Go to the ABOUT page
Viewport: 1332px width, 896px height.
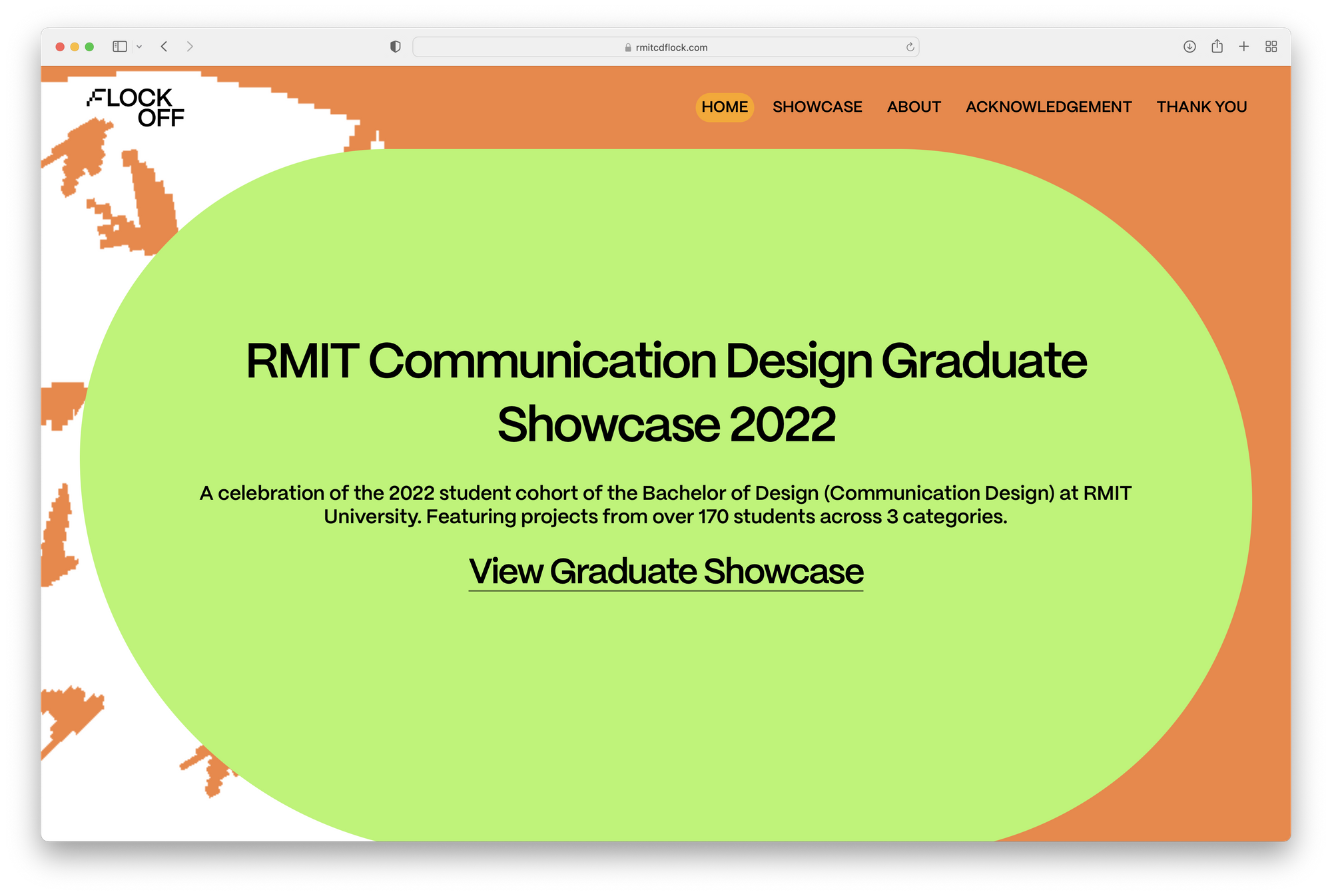(913, 107)
